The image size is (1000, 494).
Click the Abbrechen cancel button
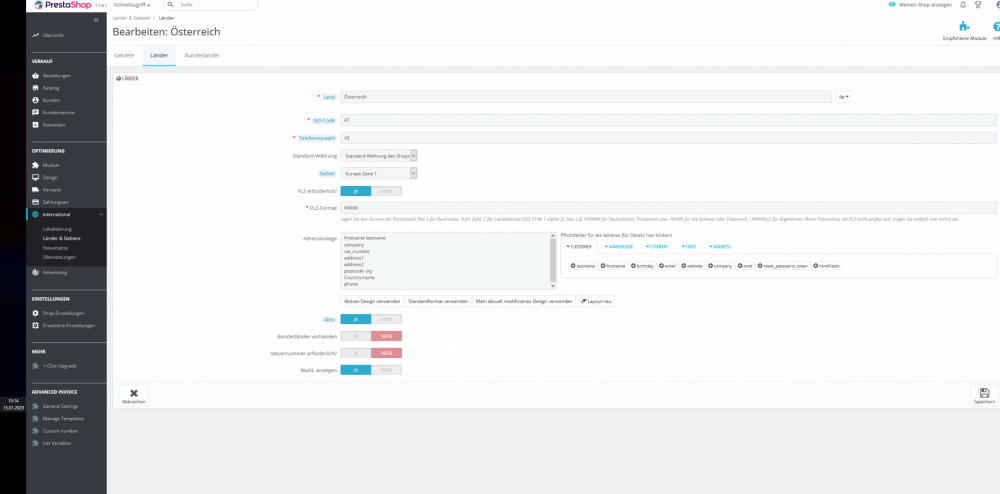tap(134, 396)
